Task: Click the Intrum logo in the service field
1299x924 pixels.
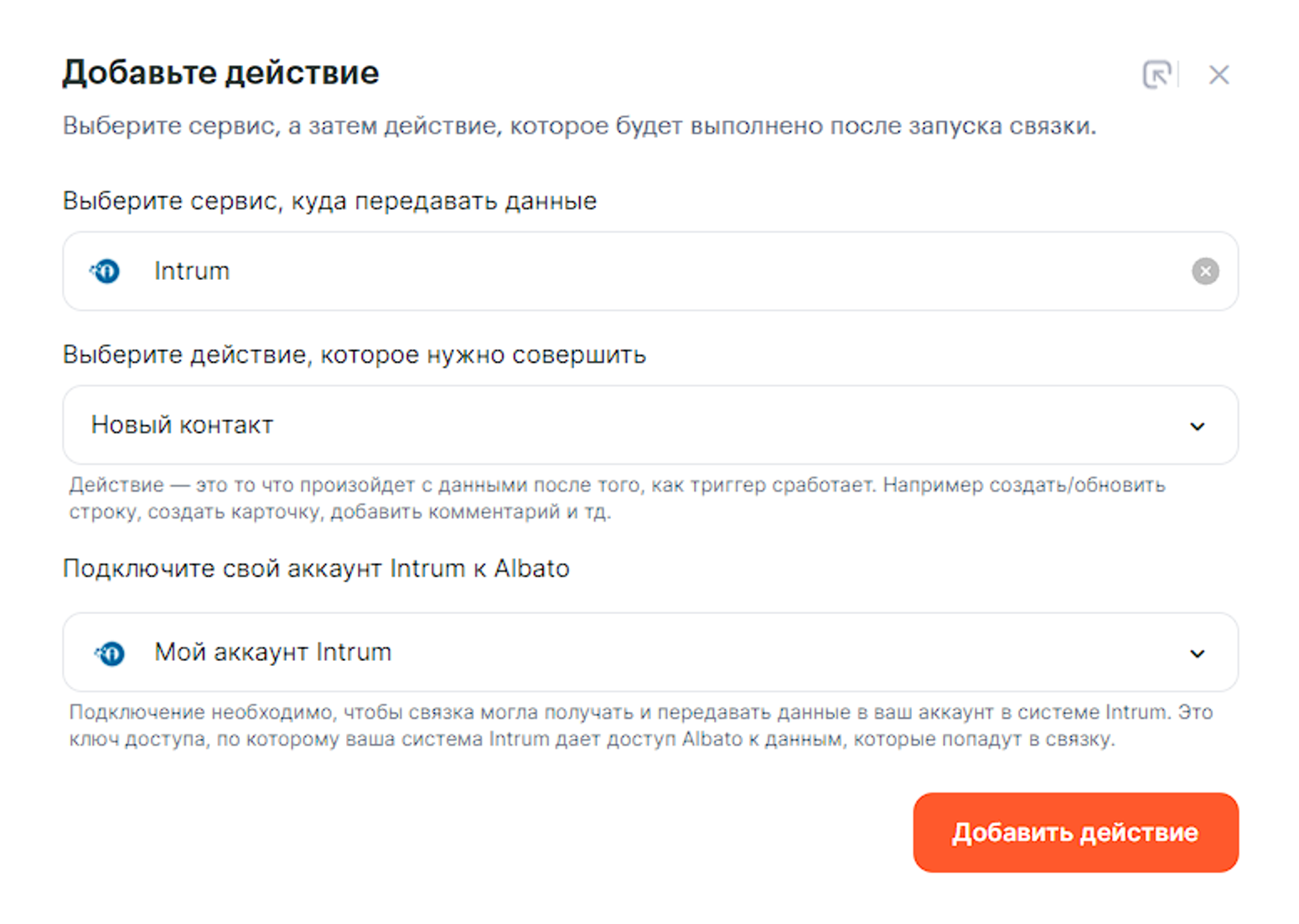Action: click(x=106, y=271)
